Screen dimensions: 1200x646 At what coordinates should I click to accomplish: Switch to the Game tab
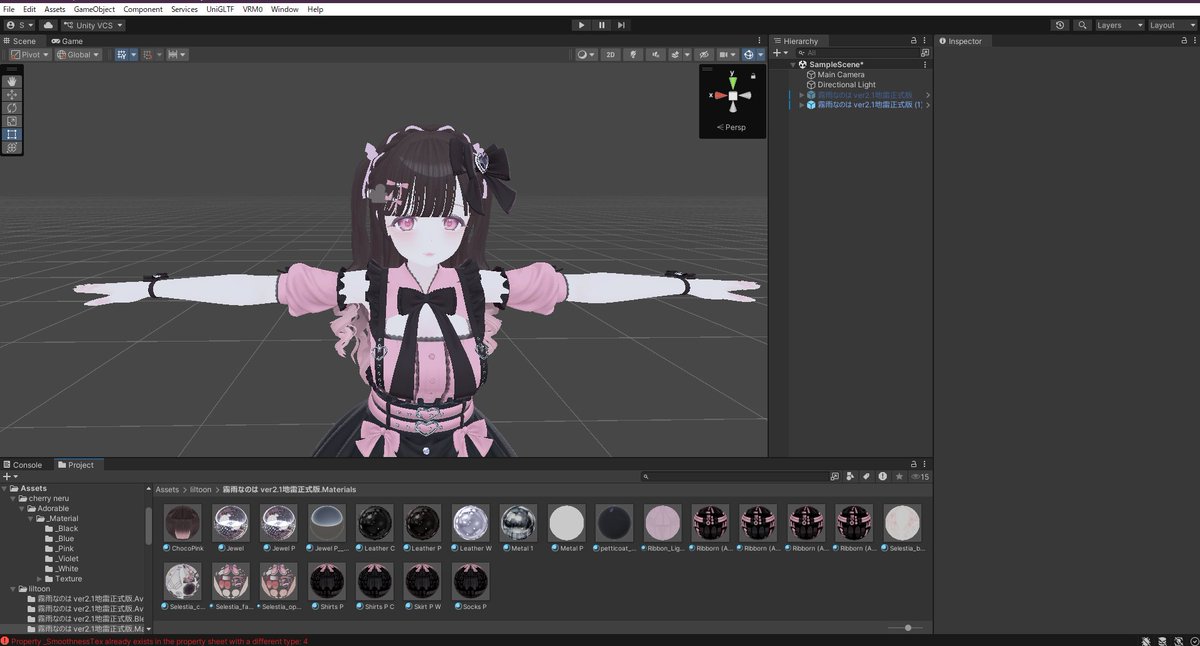click(x=67, y=41)
